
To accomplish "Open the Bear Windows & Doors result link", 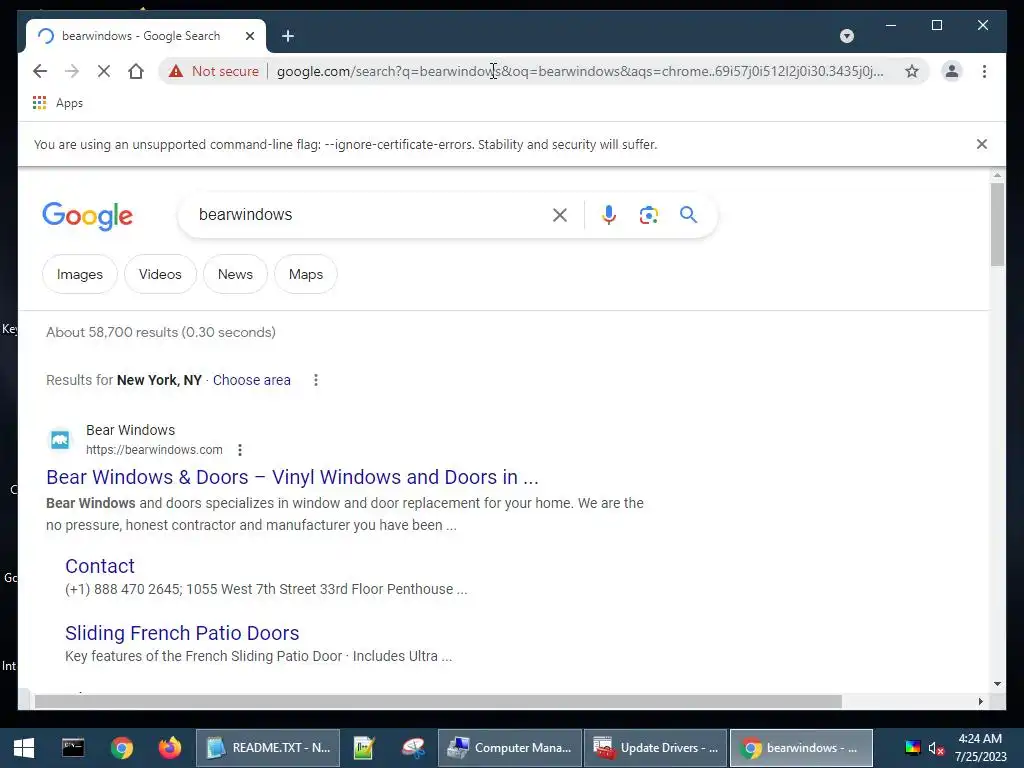I will click(292, 477).
